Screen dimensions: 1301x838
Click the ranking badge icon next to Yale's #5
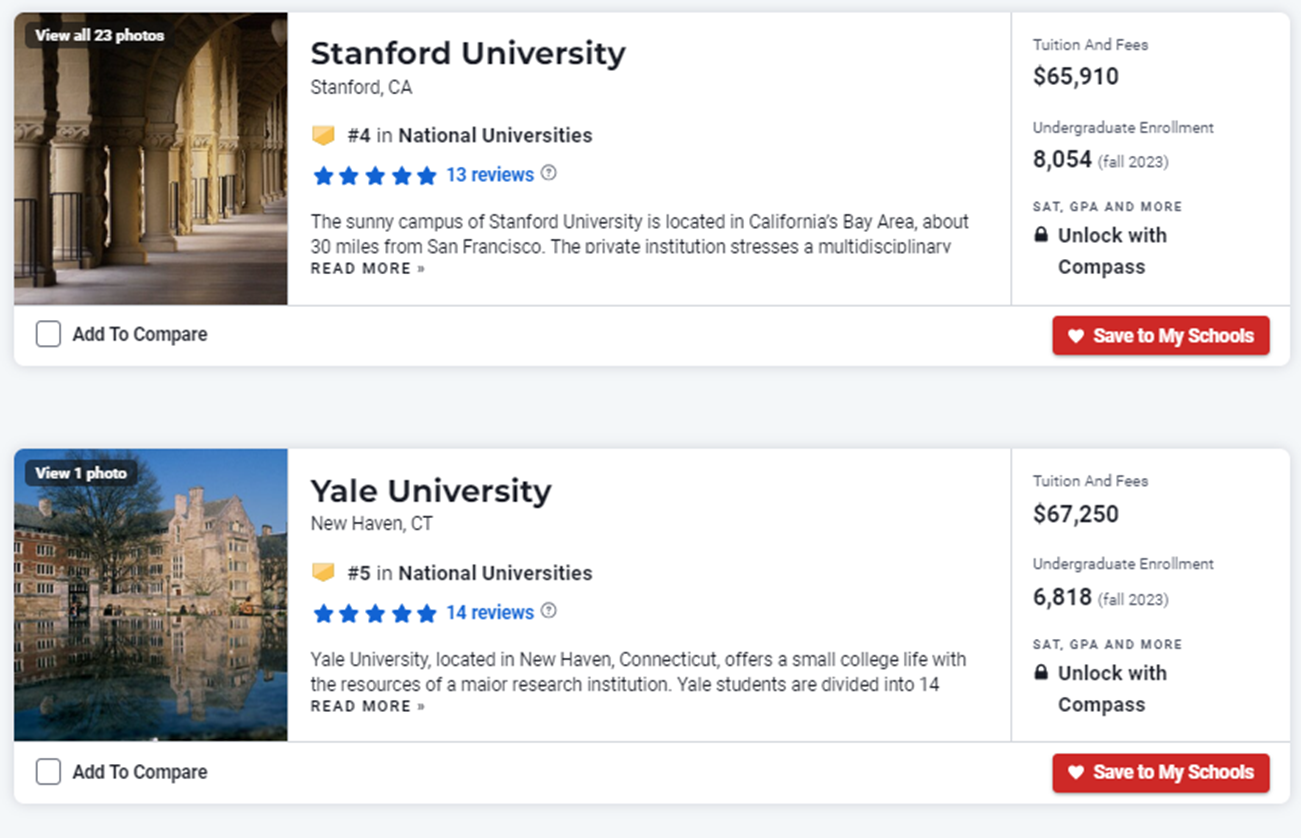click(x=323, y=573)
